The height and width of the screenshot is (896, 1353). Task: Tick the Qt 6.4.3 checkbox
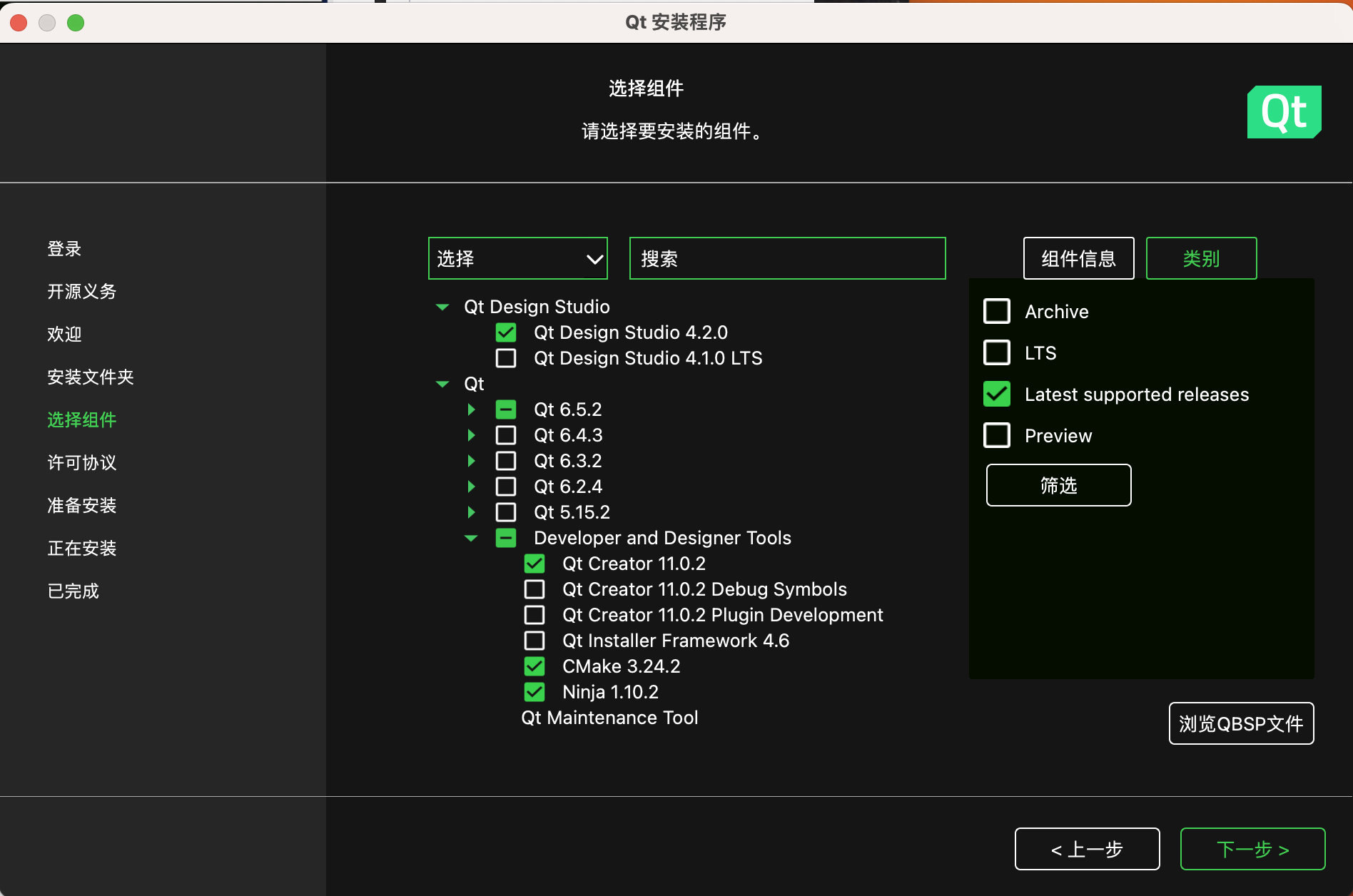point(506,435)
